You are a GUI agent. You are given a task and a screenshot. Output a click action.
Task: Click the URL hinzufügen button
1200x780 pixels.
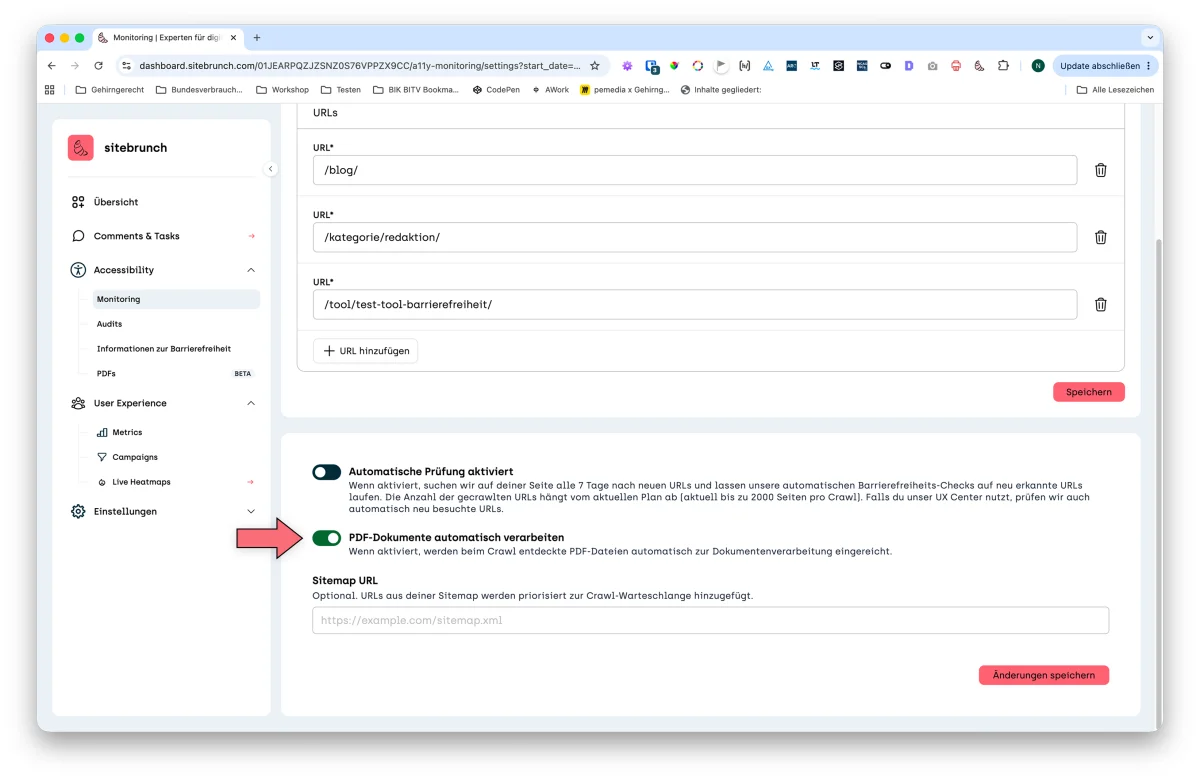365,351
